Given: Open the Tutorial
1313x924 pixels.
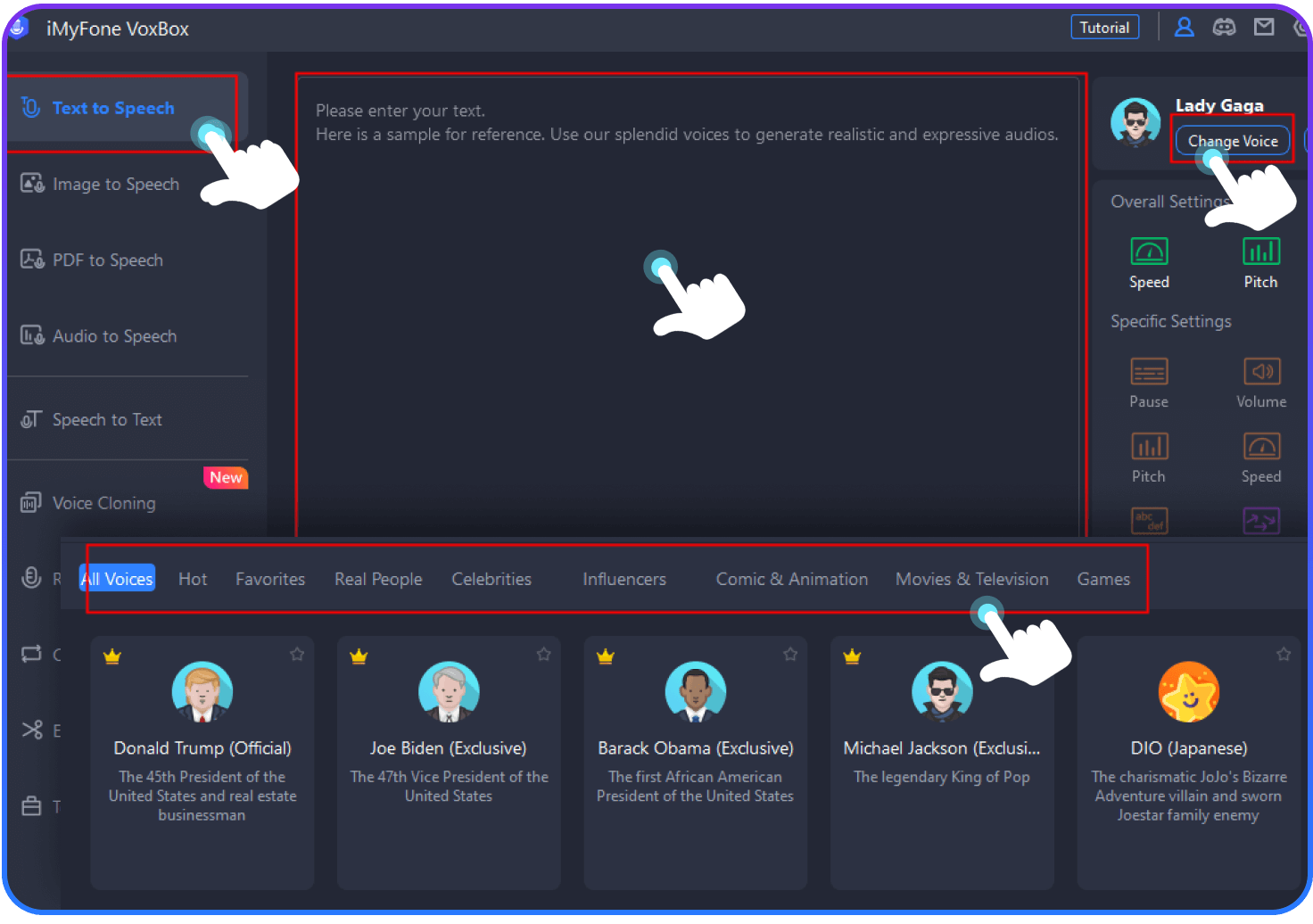Looking at the screenshot, I should [x=1104, y=28].
